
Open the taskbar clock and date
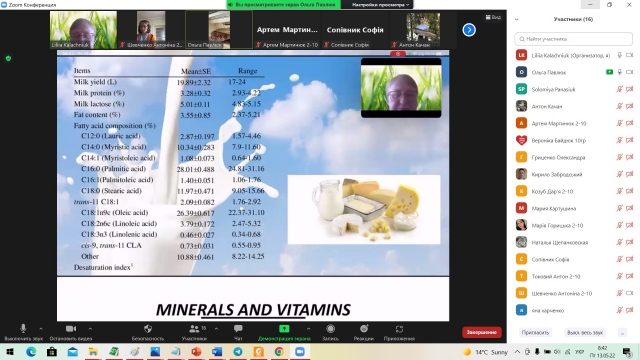[x=602, y=352]
